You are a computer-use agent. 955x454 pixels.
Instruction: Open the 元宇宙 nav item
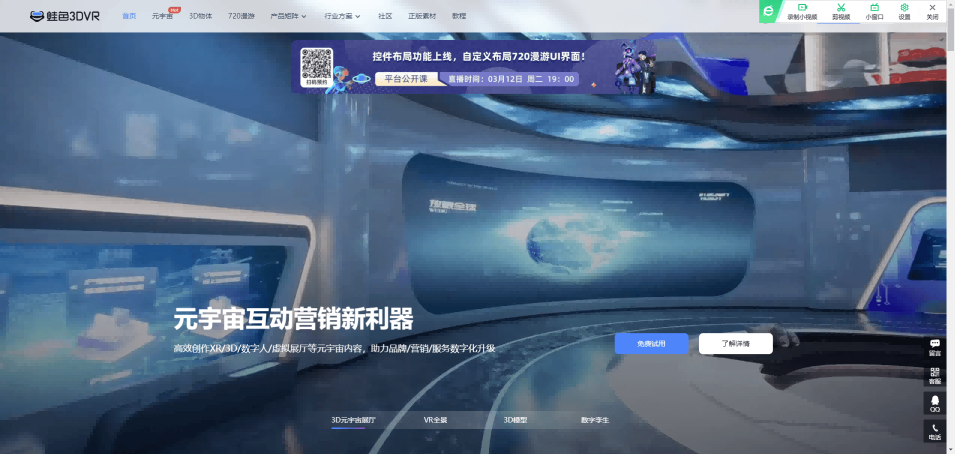click(x=163, y=16)
